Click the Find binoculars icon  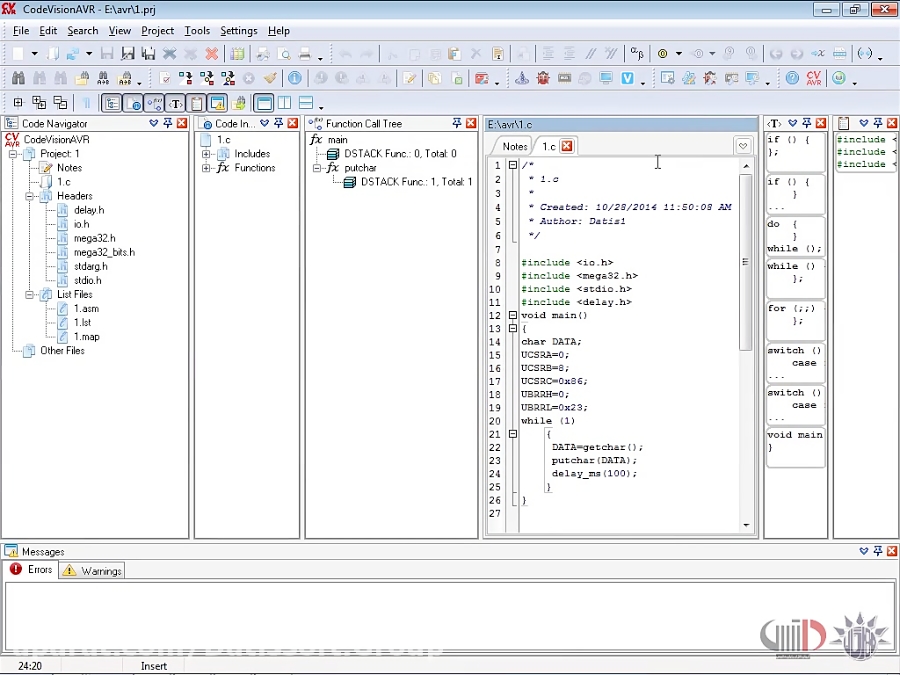[x=18, y=78]
